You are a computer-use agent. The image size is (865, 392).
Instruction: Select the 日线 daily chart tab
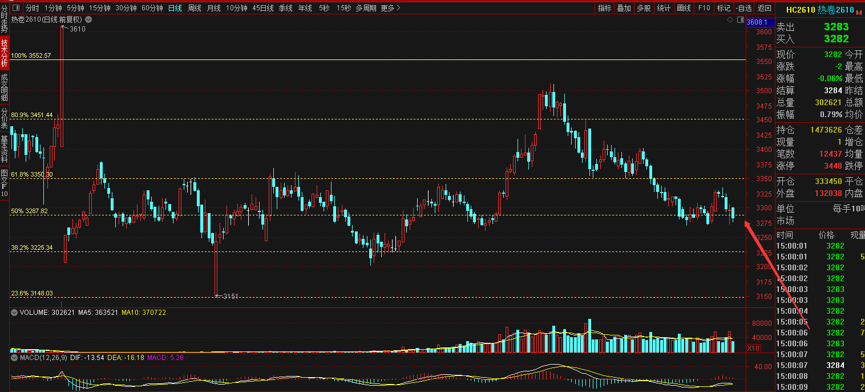175,8
